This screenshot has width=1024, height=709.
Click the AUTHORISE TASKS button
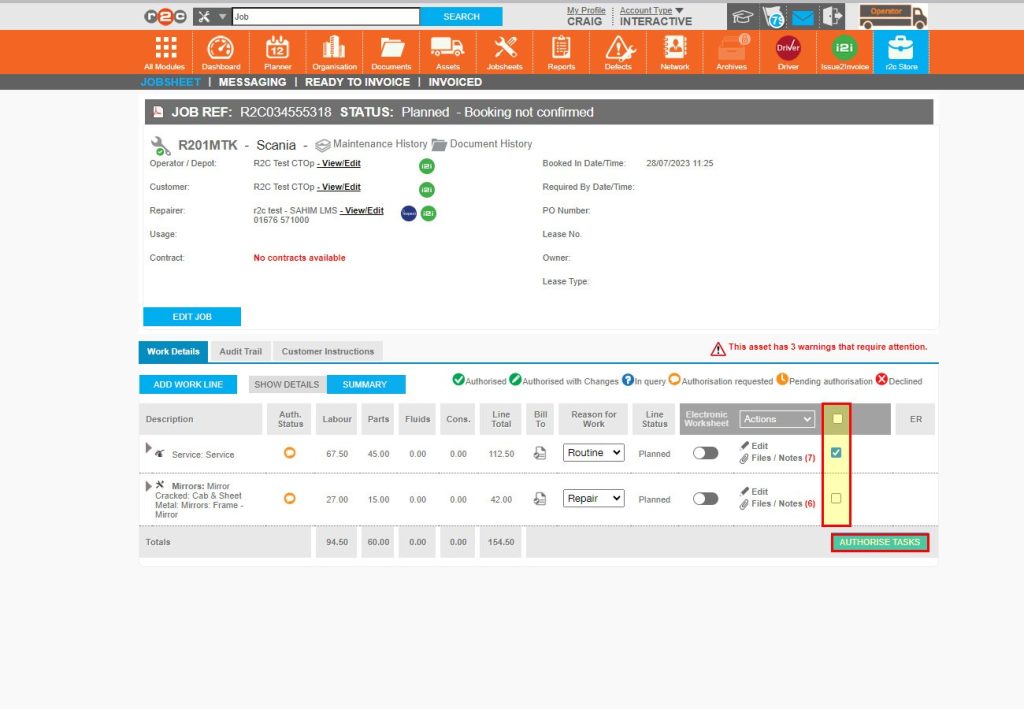pyautogui.click(x=881, y=541)
